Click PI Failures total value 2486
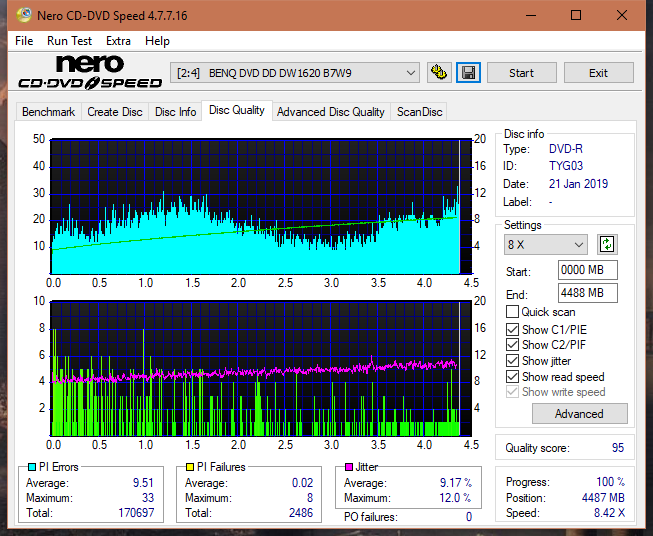The height and width of the screenshot is (536, 653). point(301,512)
